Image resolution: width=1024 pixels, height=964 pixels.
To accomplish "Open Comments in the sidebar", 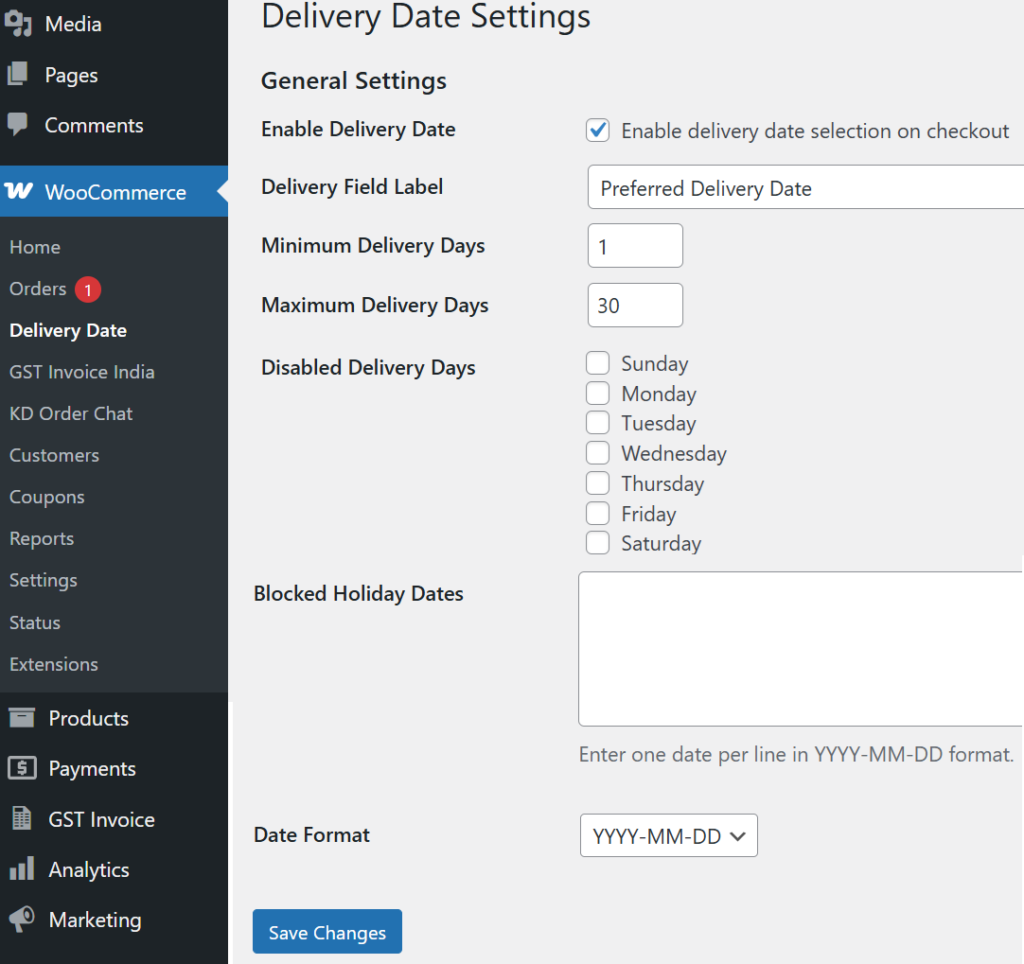I will (x=94, y=125).
